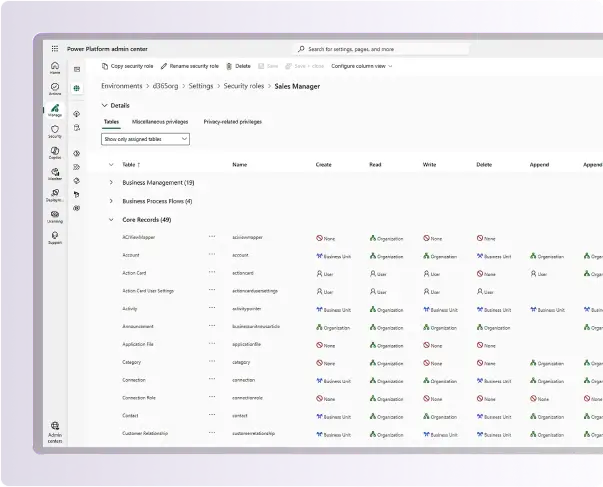This screenshot has width=603, height=487.
Task: Open the Security shield in sidebar
Action: [x=54, y=130]
